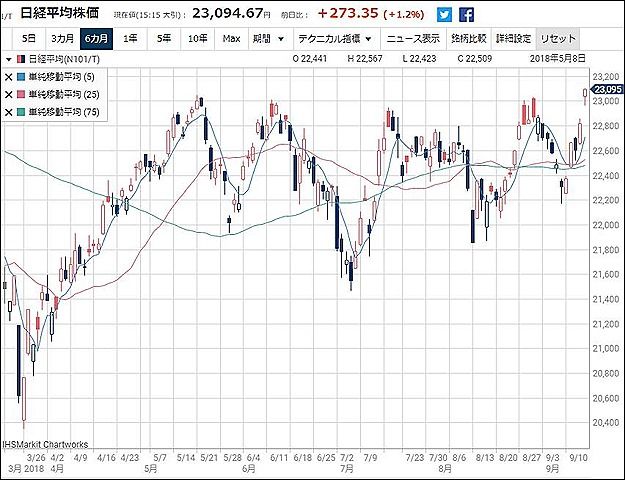625x480 pixels.
Task: Open the 期間 dropdown
Action: 269,39
